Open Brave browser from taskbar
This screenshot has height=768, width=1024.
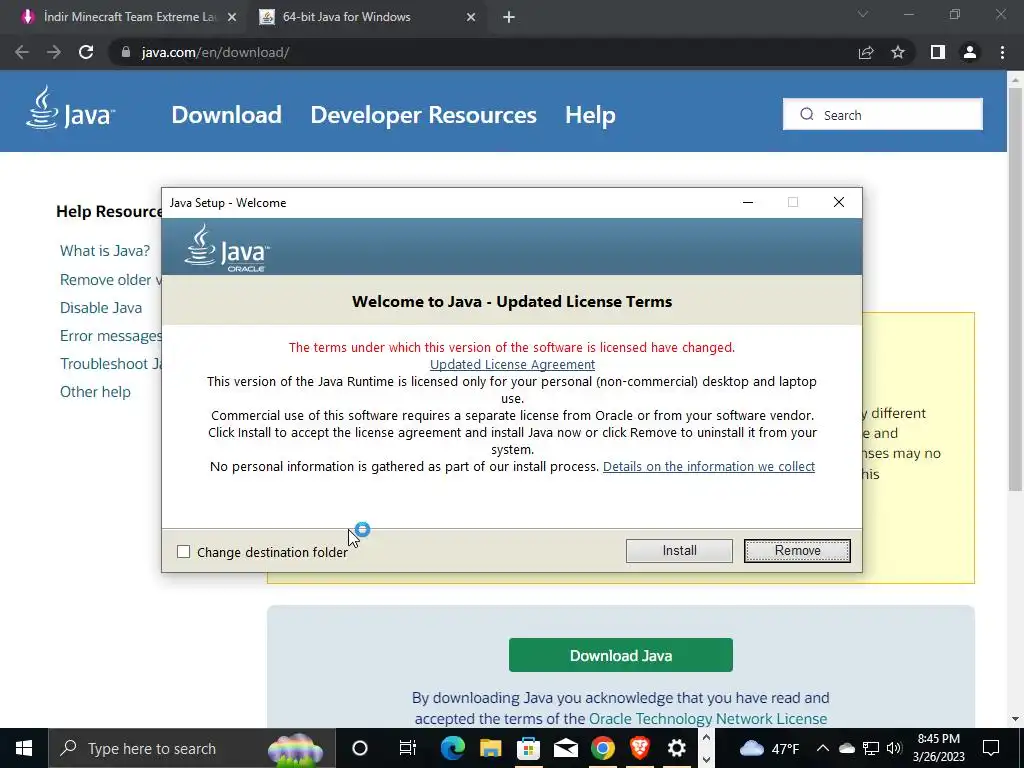pos(640,748)
